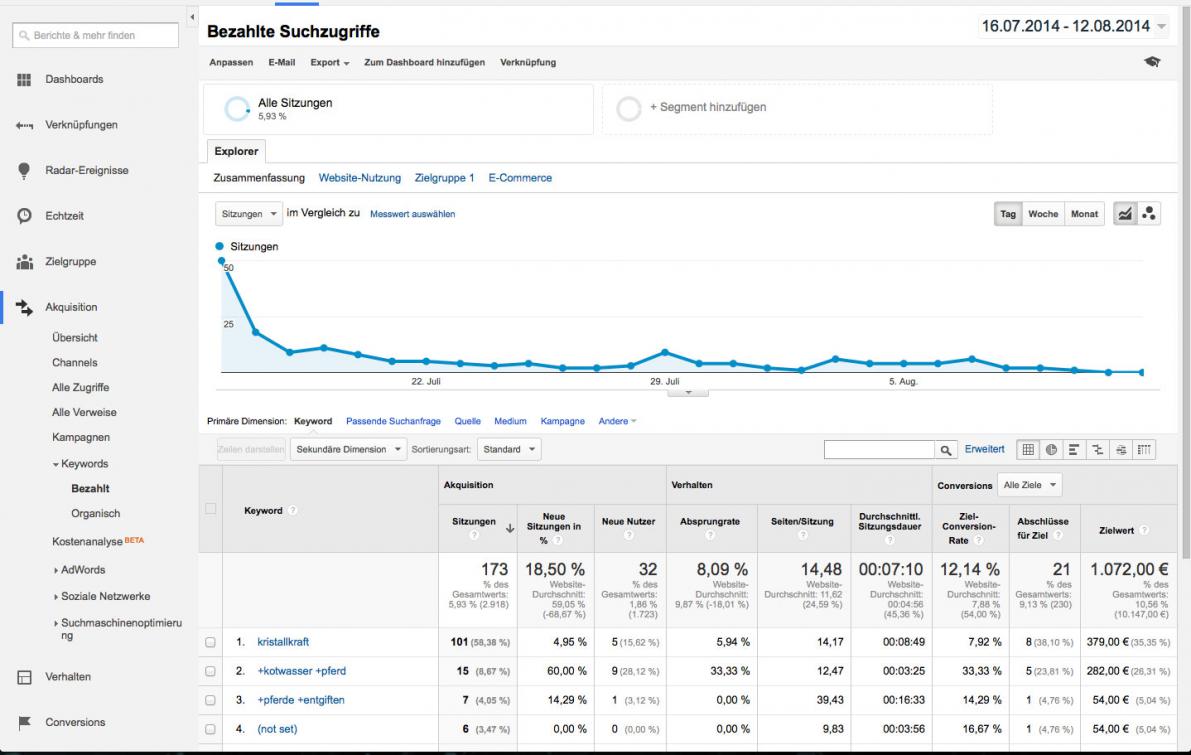Select the performance bar view icon
The width and height of the screenshot is (1191, 755).
[x=1074, y=450]
